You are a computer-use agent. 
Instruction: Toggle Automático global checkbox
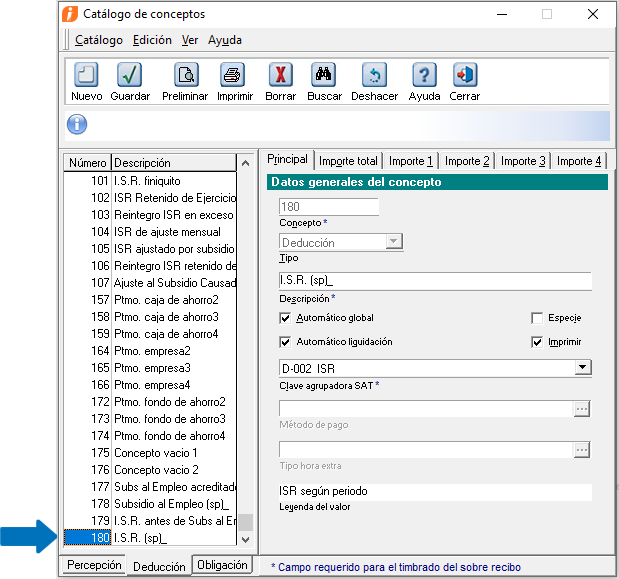pyautogui.click(x=286, y=318)
